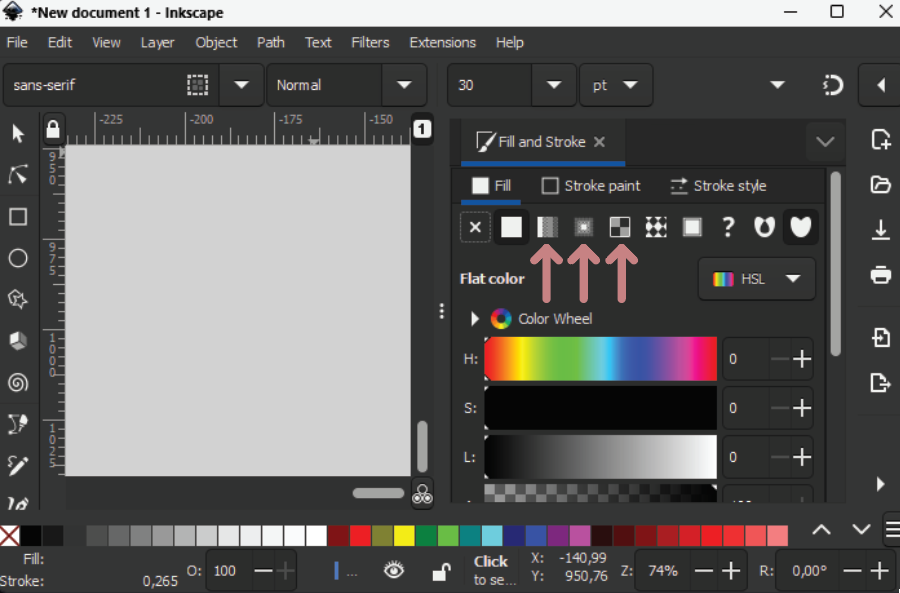The width and height of the screenshot is (900, 593).
Task: Close the Fill and Stroke panel tab
Action: 599,142
